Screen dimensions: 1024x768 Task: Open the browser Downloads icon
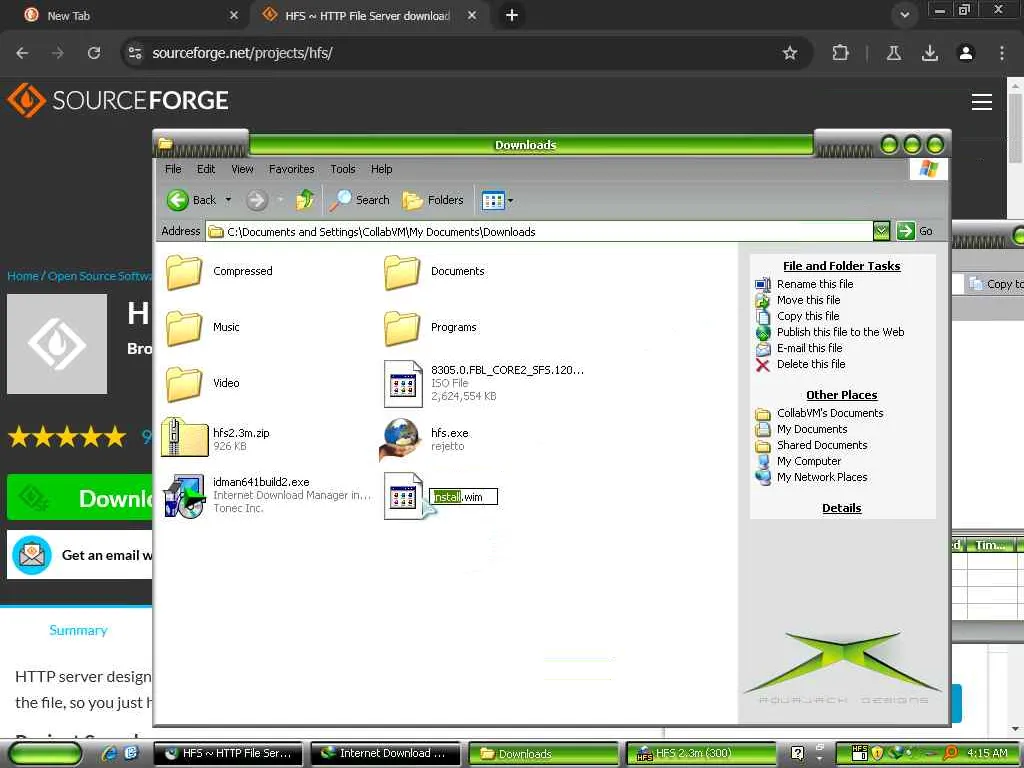coord(929,53)
